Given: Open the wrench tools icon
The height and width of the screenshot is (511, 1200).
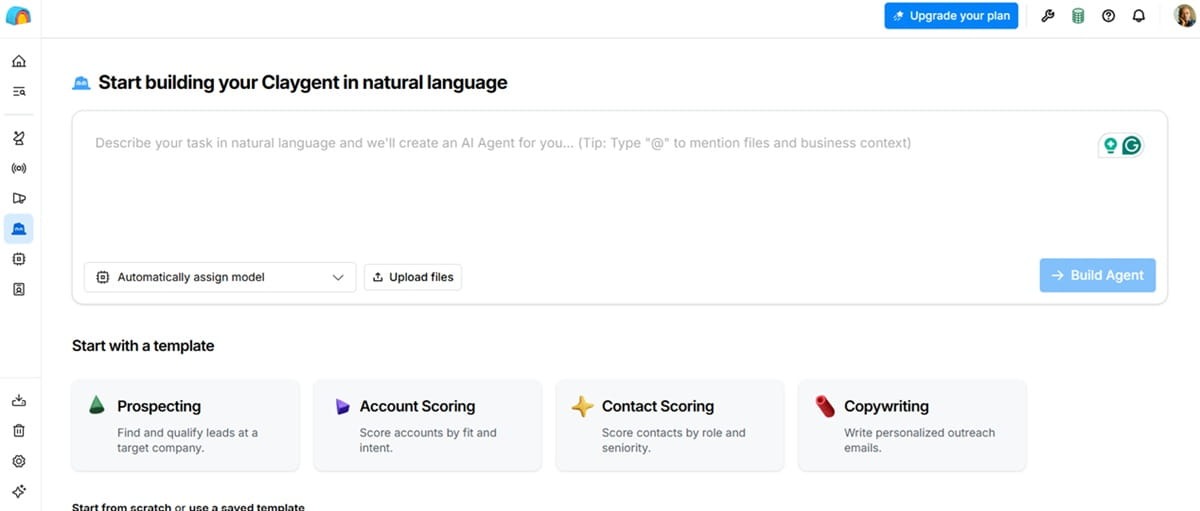Looking at the screenshot, I should point(1048,16).
